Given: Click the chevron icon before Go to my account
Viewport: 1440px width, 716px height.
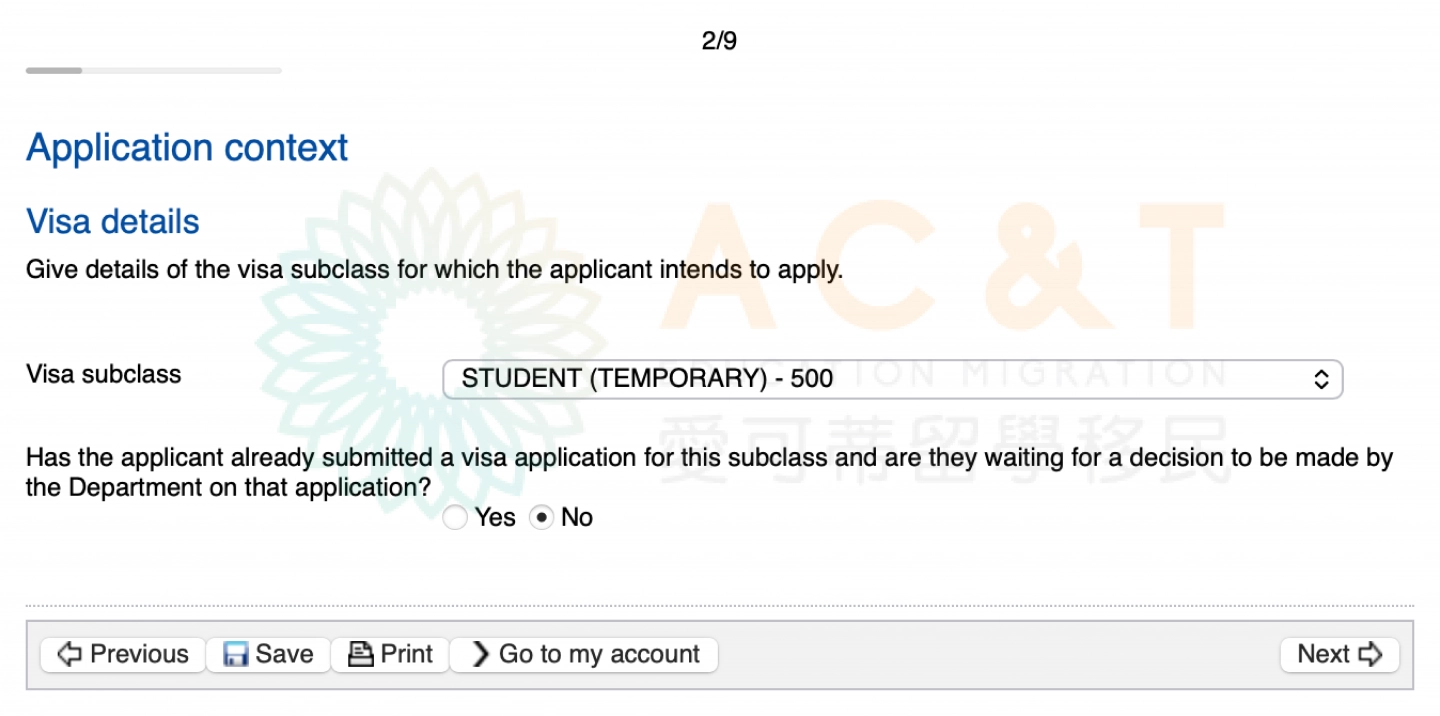Looking at the screenshot, I should click(481, 654).
